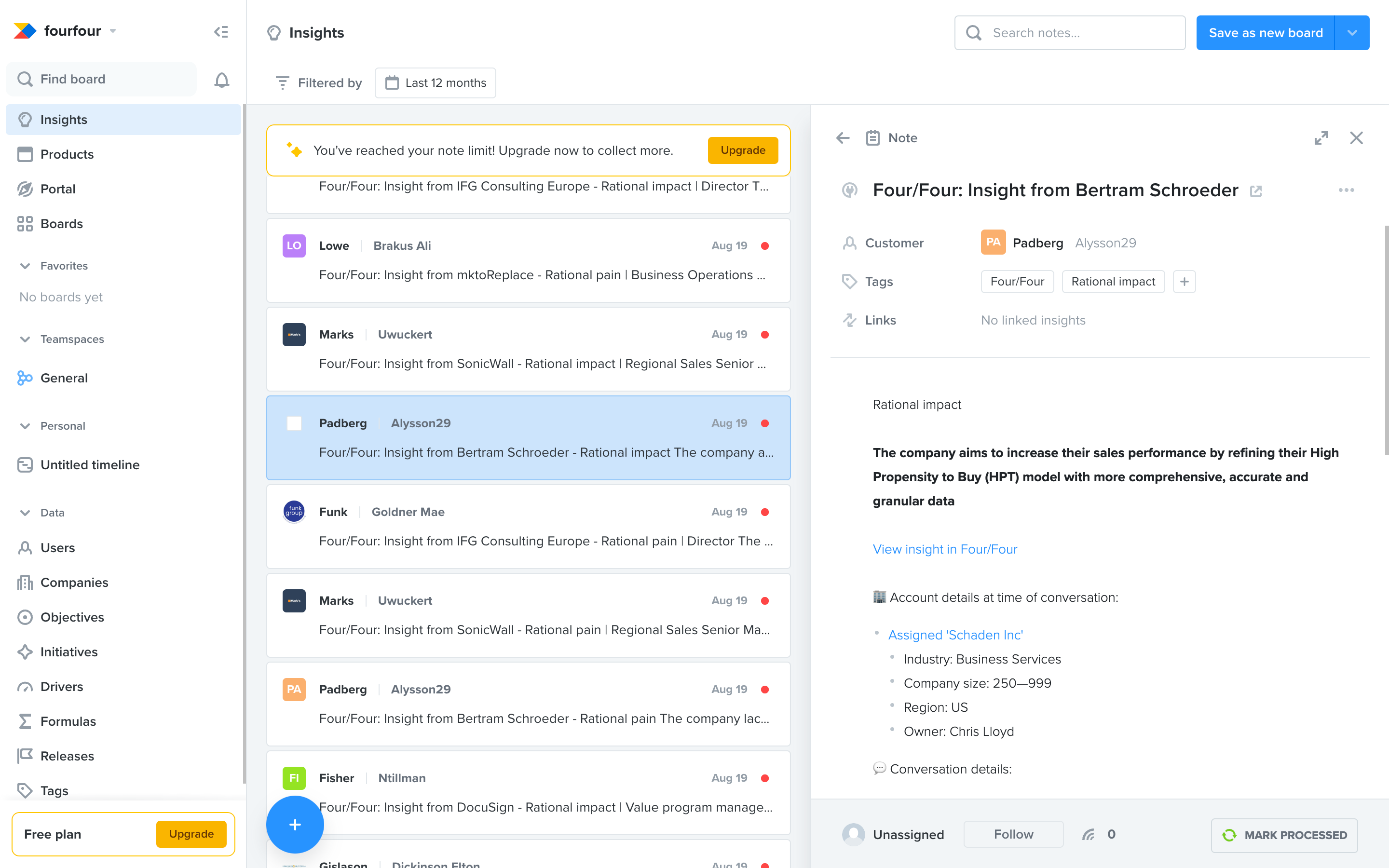Viewport: 1389px width, 868px height.
Task: Open Save as new board dropdown arrow
Action: pos(1352,33)
